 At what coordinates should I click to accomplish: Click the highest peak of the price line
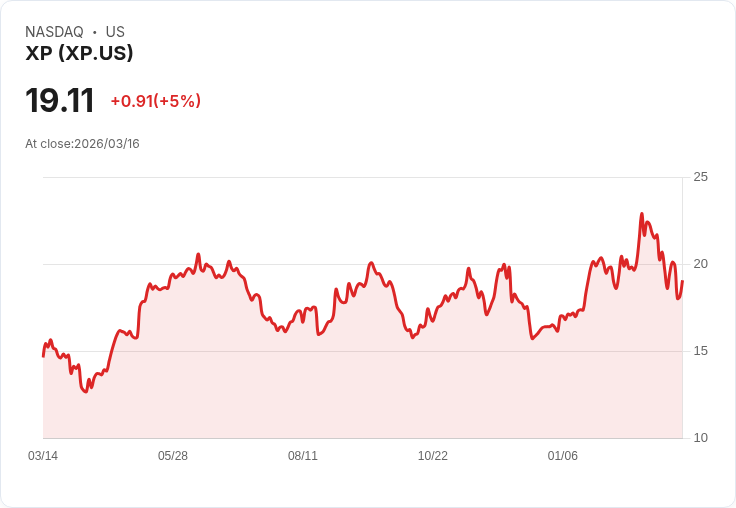click(x=642, y=214)
